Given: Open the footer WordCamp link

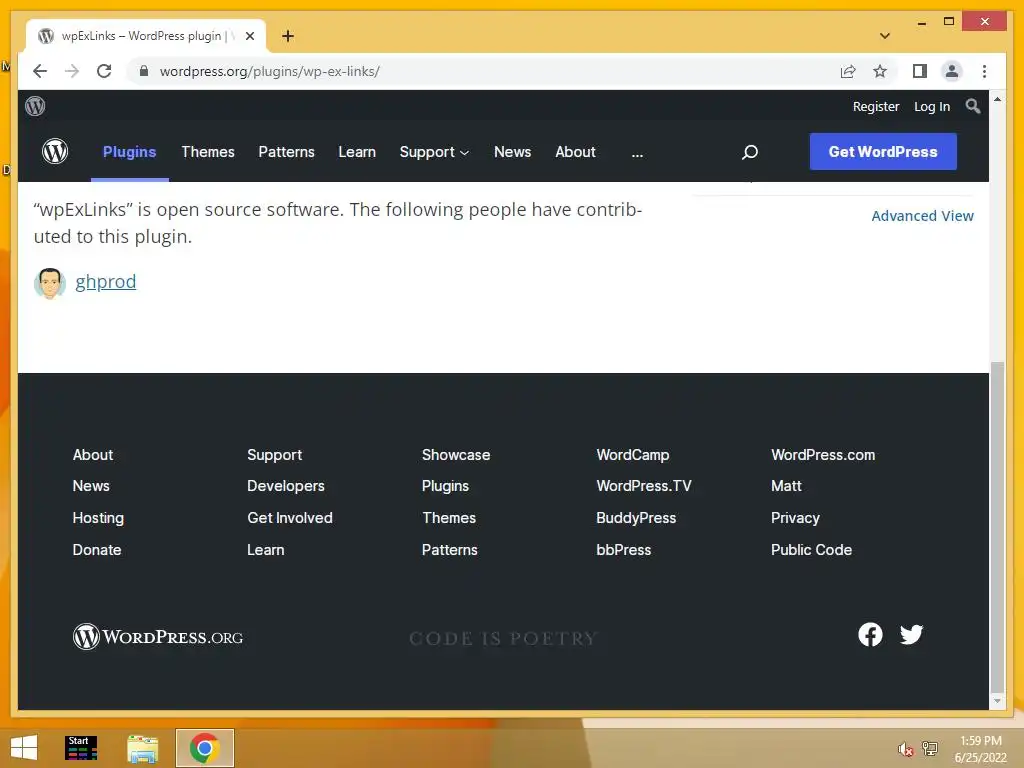Looking at the screenshot, I should (x=633, y=455).
